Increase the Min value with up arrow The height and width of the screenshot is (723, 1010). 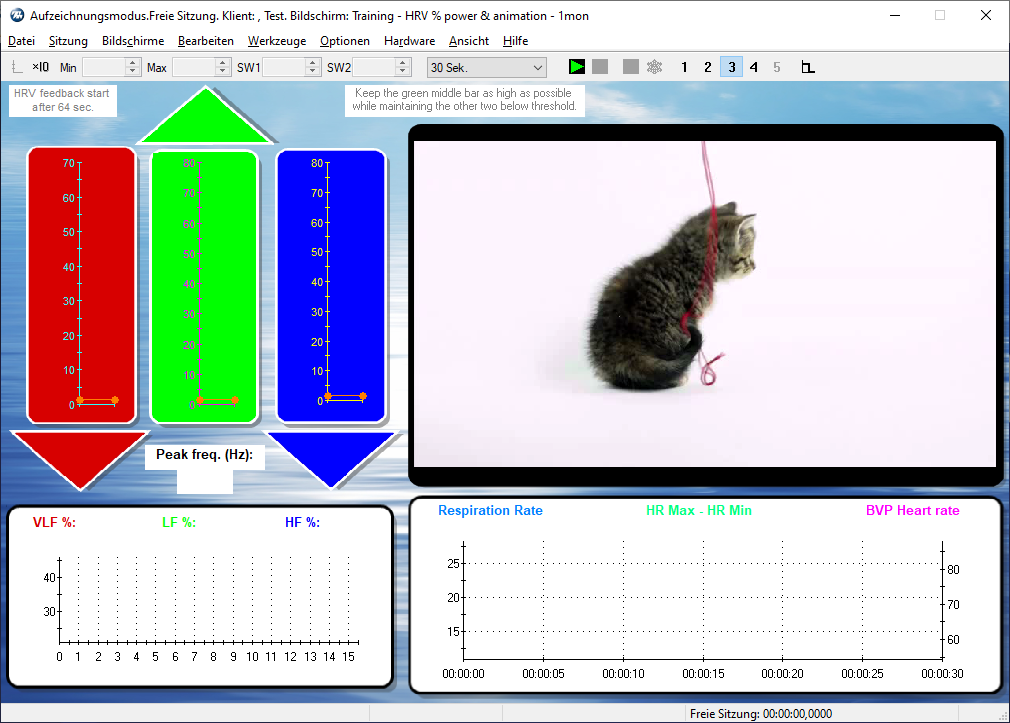click(133, 63)
